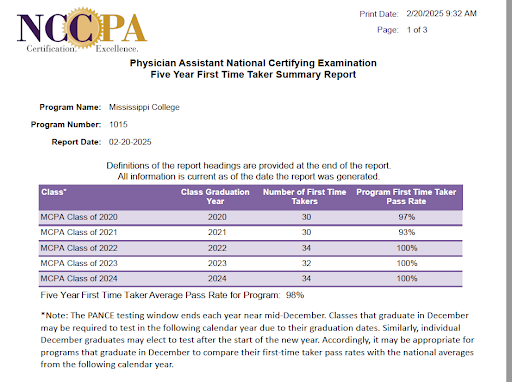Click the vertical scrollbar on the right edge
Screen dimensions: 512x382
coord(509,191)
